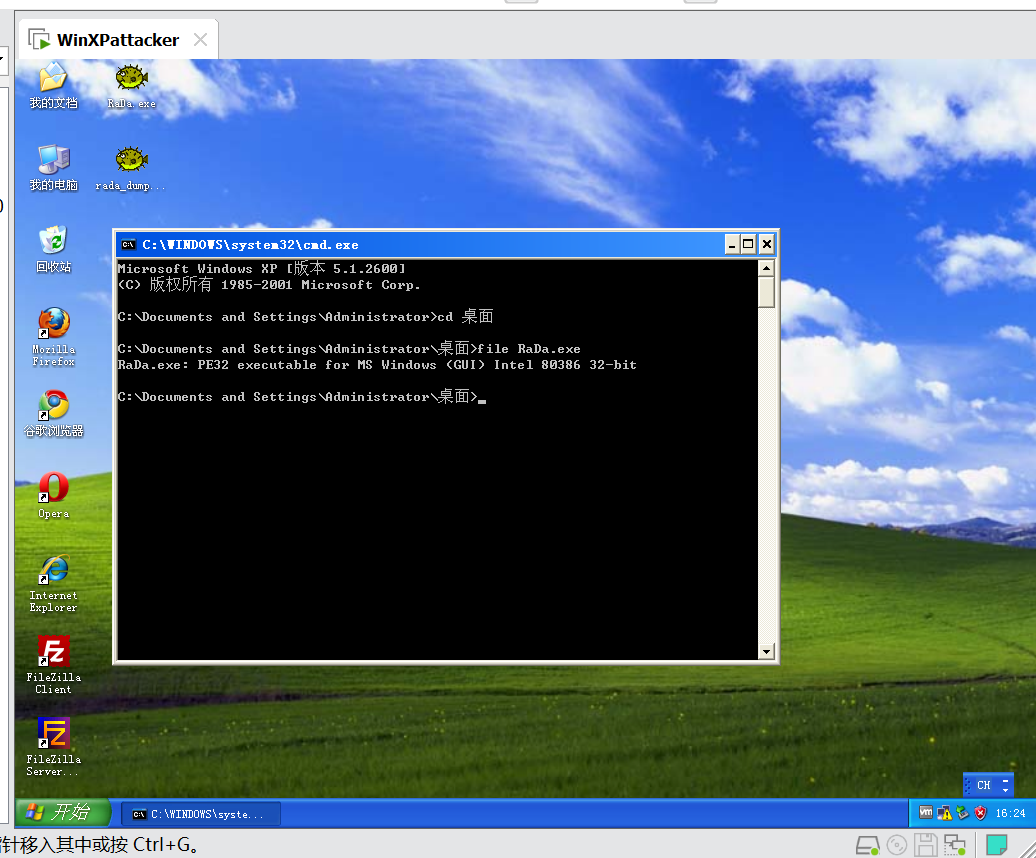Select the RaDa.exe desktop icon
This screenshot has width=1036, height=858.
point(131,86)
